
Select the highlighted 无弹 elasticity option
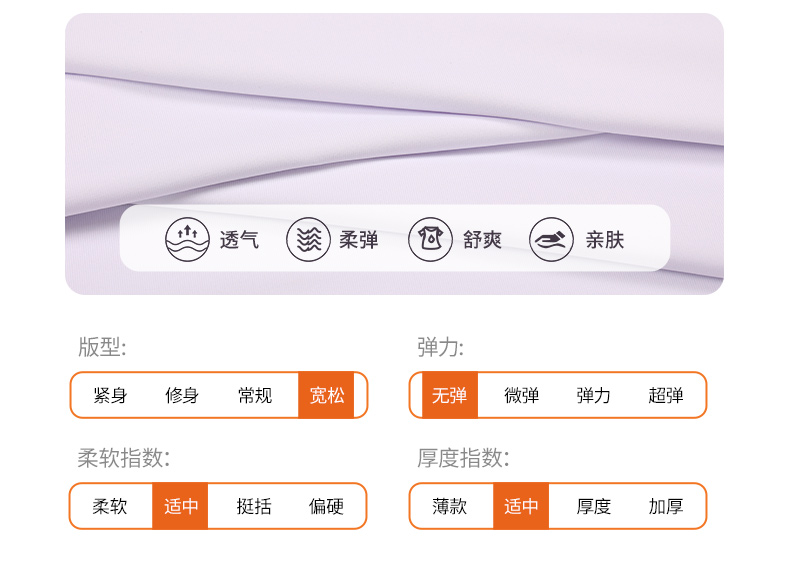450,395
